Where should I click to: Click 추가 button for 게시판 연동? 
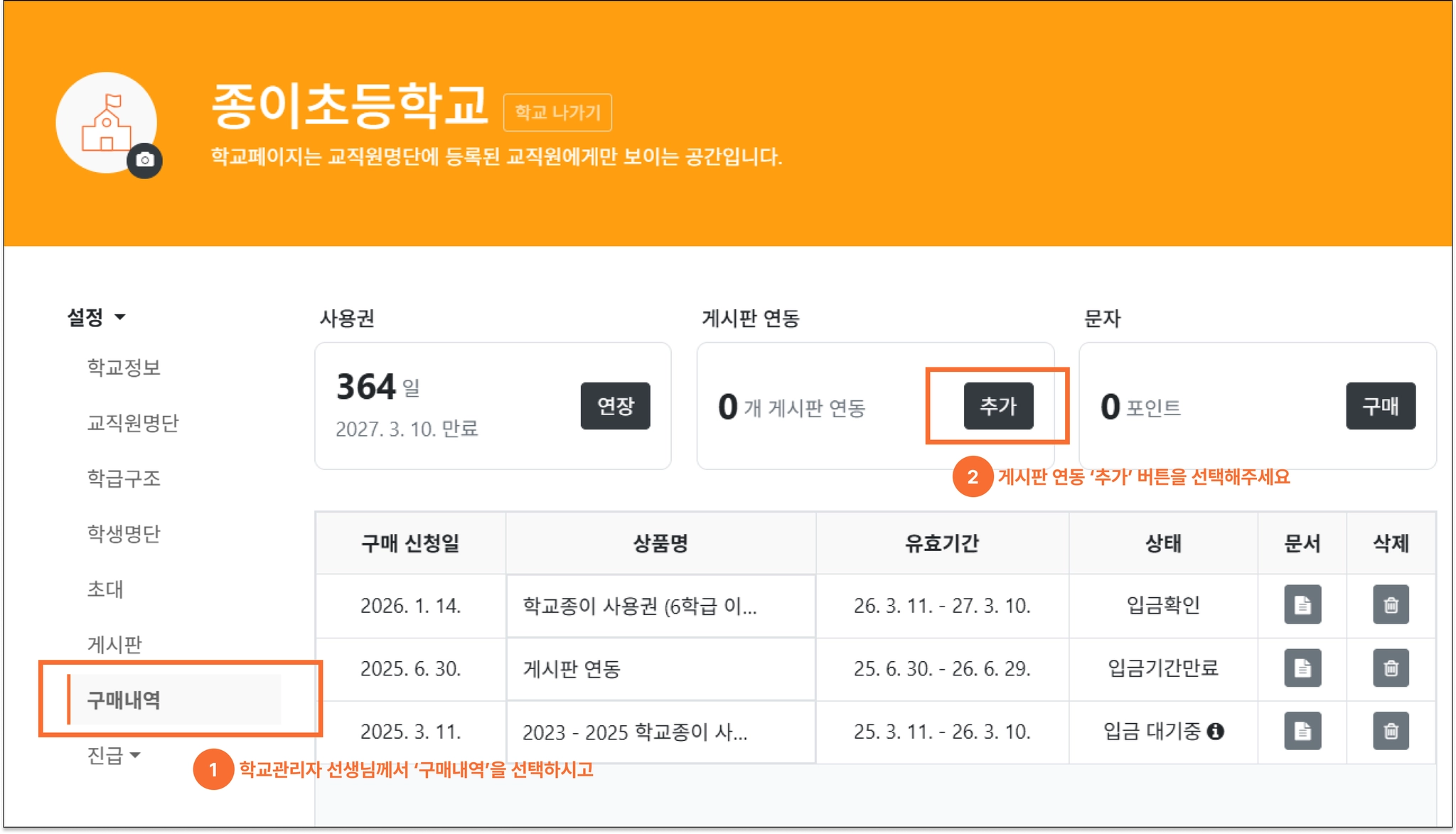pyautogui.click(x=998, y=406)
